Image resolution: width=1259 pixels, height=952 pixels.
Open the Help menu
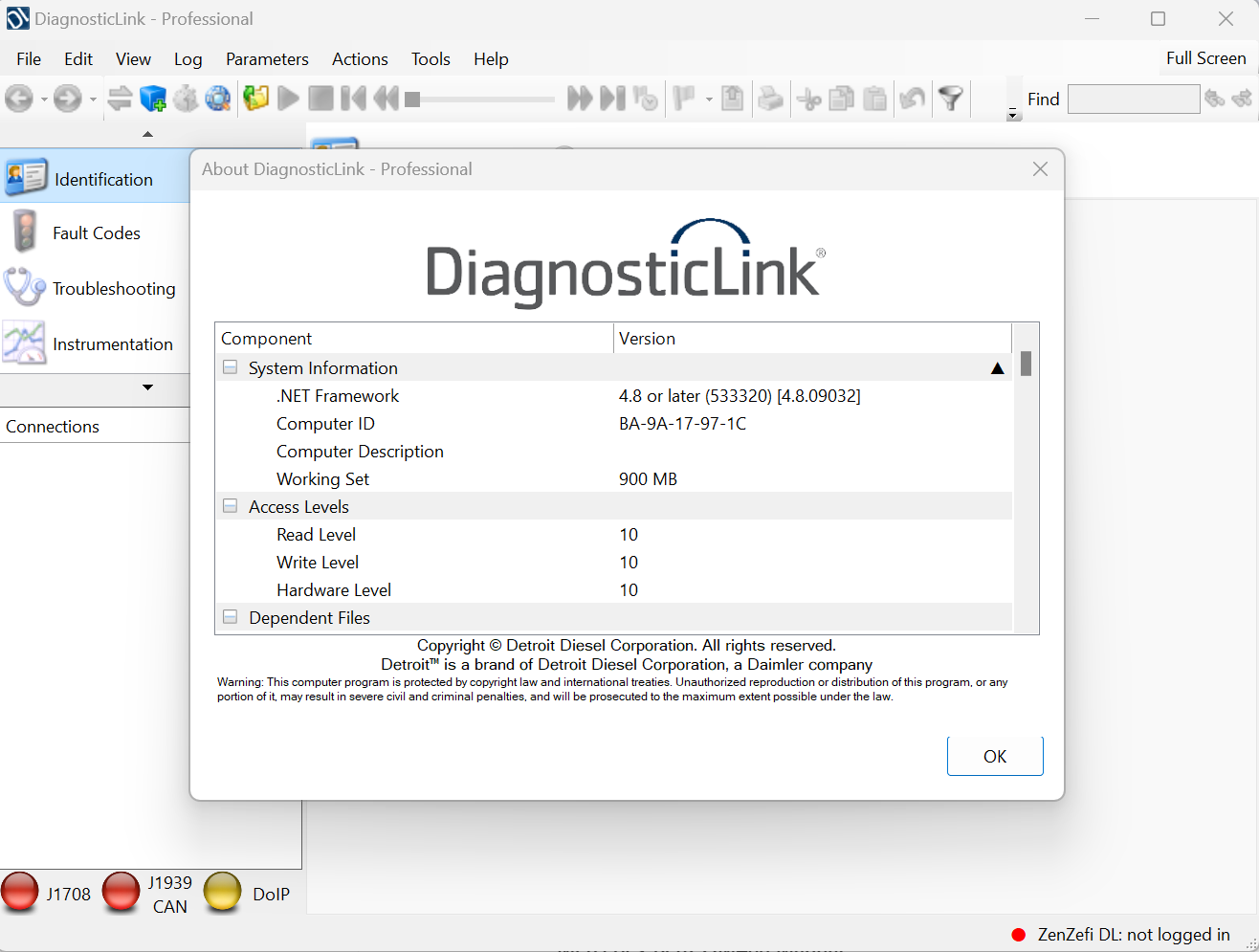tap(491, 59)
